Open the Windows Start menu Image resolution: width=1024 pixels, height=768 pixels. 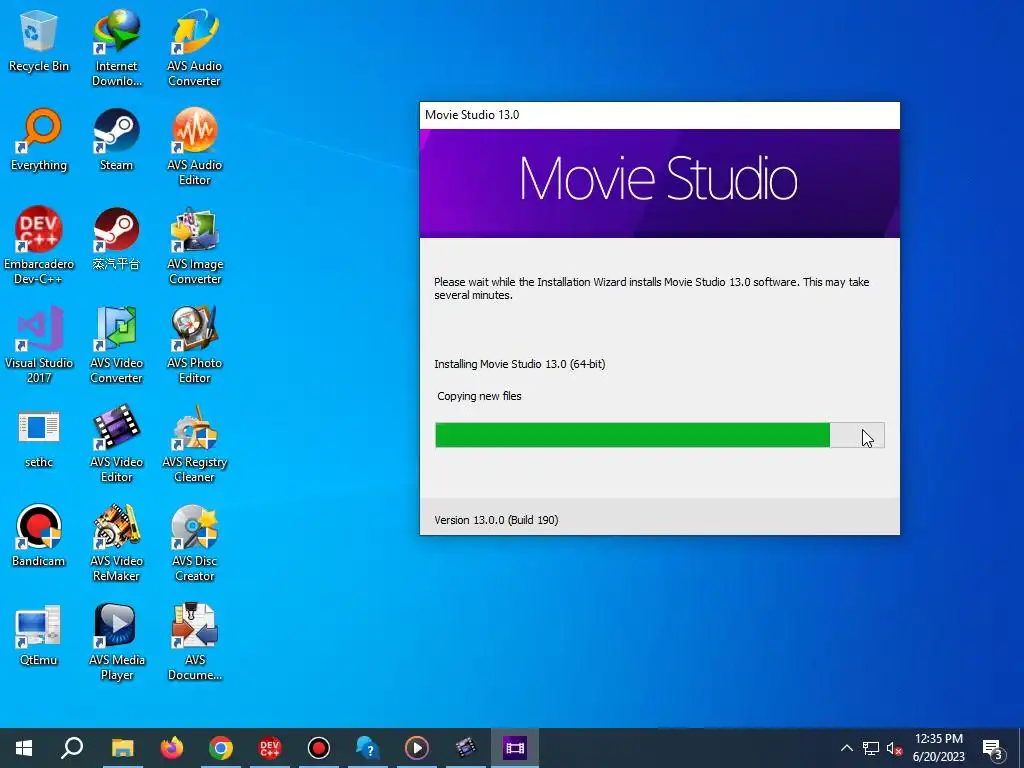point(24,748)
